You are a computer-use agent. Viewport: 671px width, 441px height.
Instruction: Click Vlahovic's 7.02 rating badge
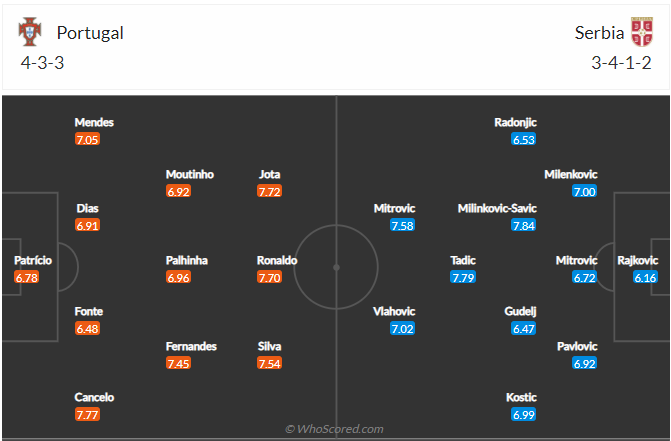(403, 328)
